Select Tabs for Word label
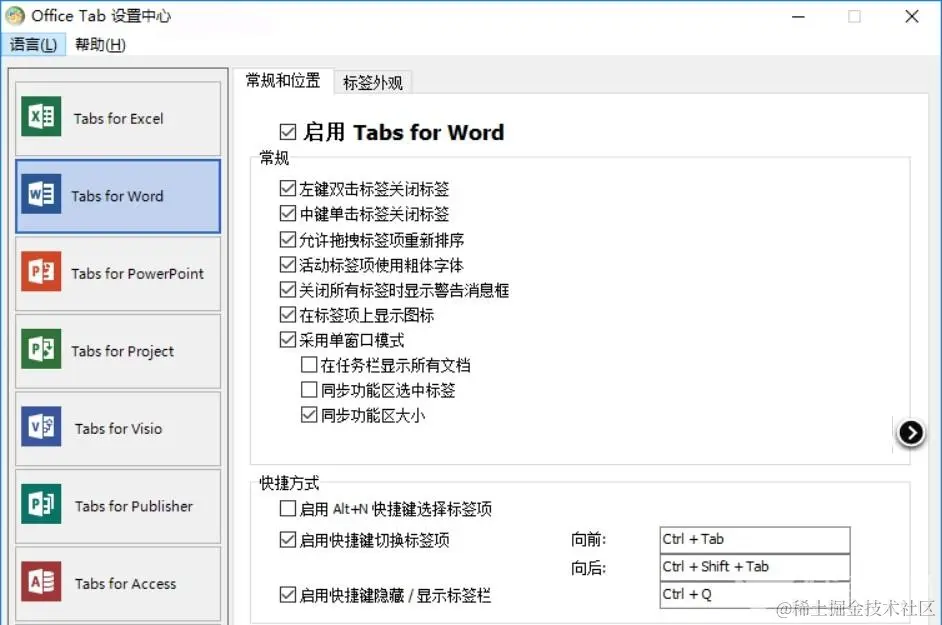This screenshot has width=942, height=625. tap(117, 196)
